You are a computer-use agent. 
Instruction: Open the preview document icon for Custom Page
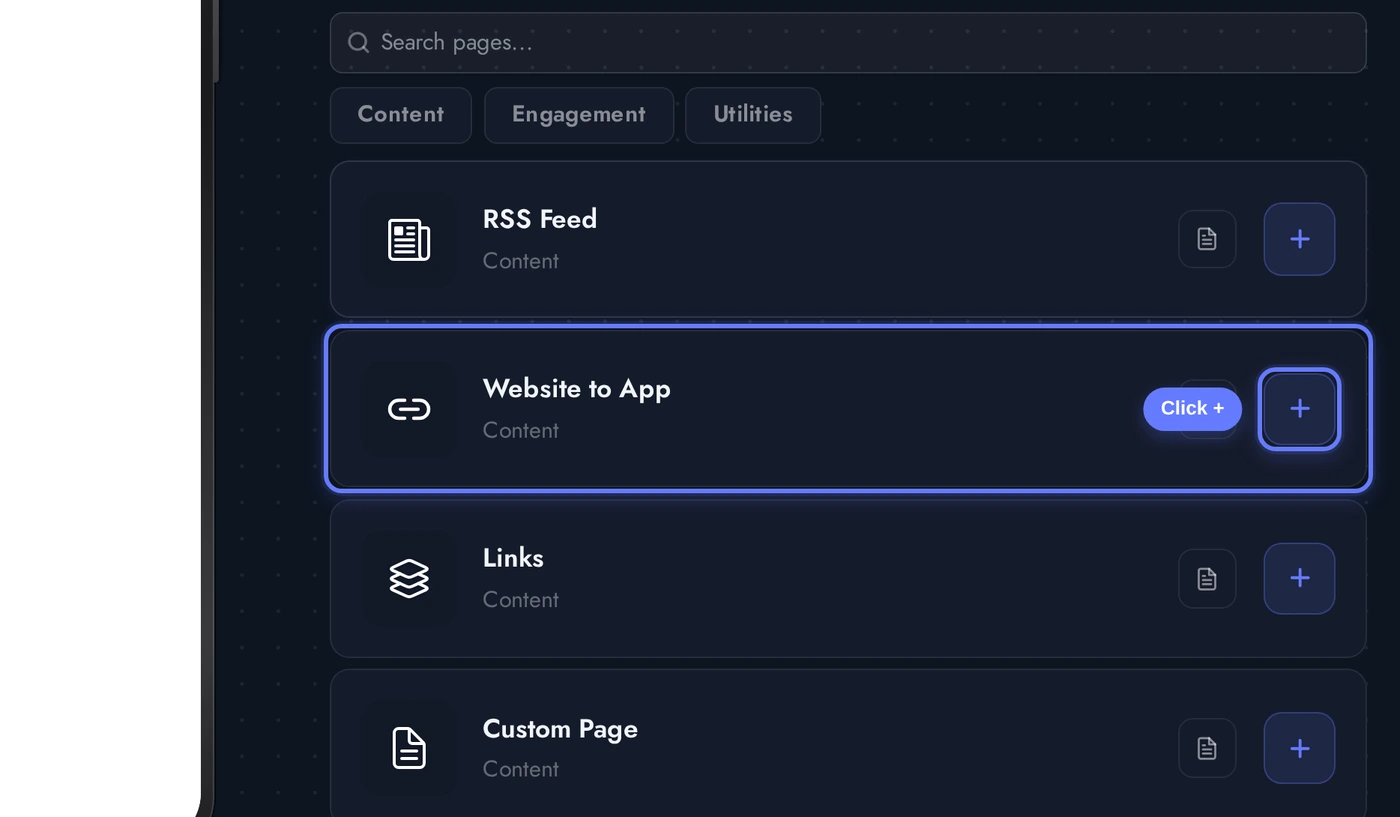tap(1206, 748)
